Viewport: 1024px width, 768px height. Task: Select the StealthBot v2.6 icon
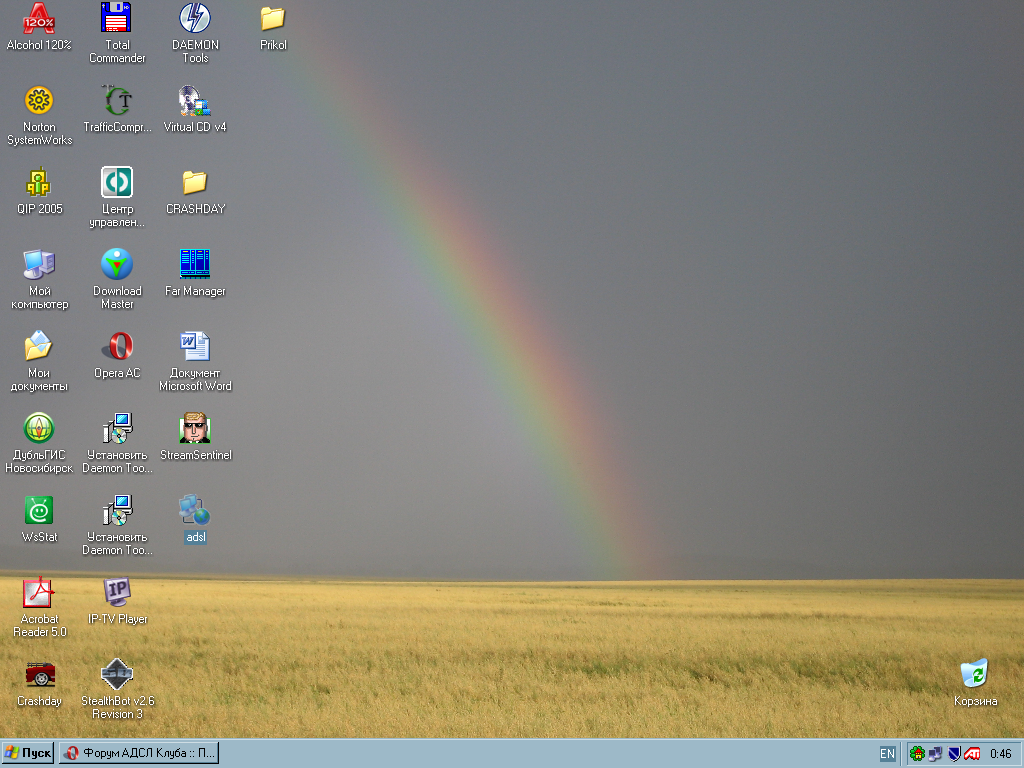(x=117, y=674)
